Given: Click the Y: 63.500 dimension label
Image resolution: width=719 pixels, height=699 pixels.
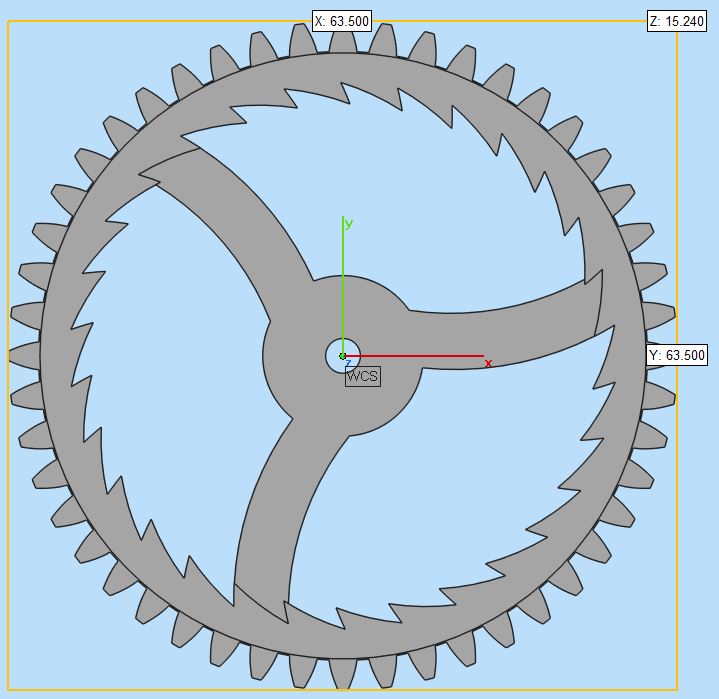Looking at the screenshot, I should (x=677, y=355).
